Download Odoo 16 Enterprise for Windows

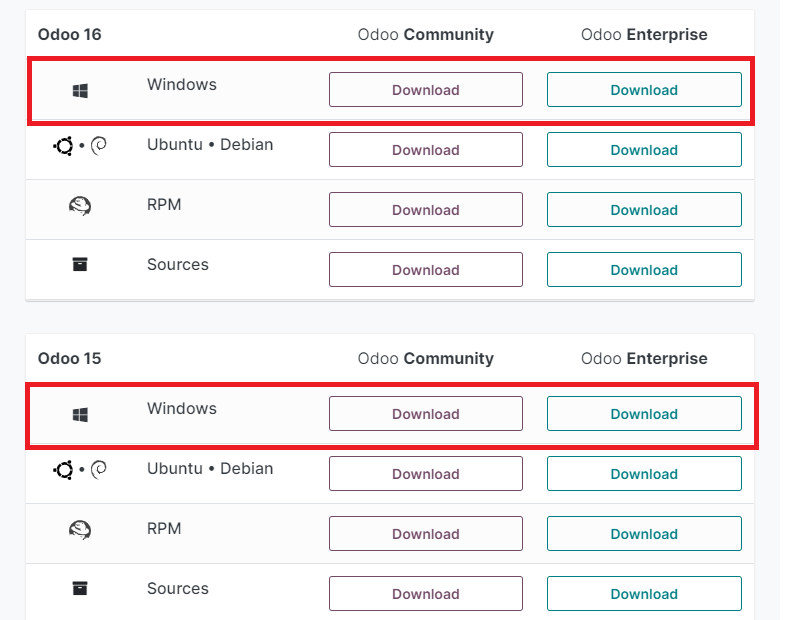644,90
